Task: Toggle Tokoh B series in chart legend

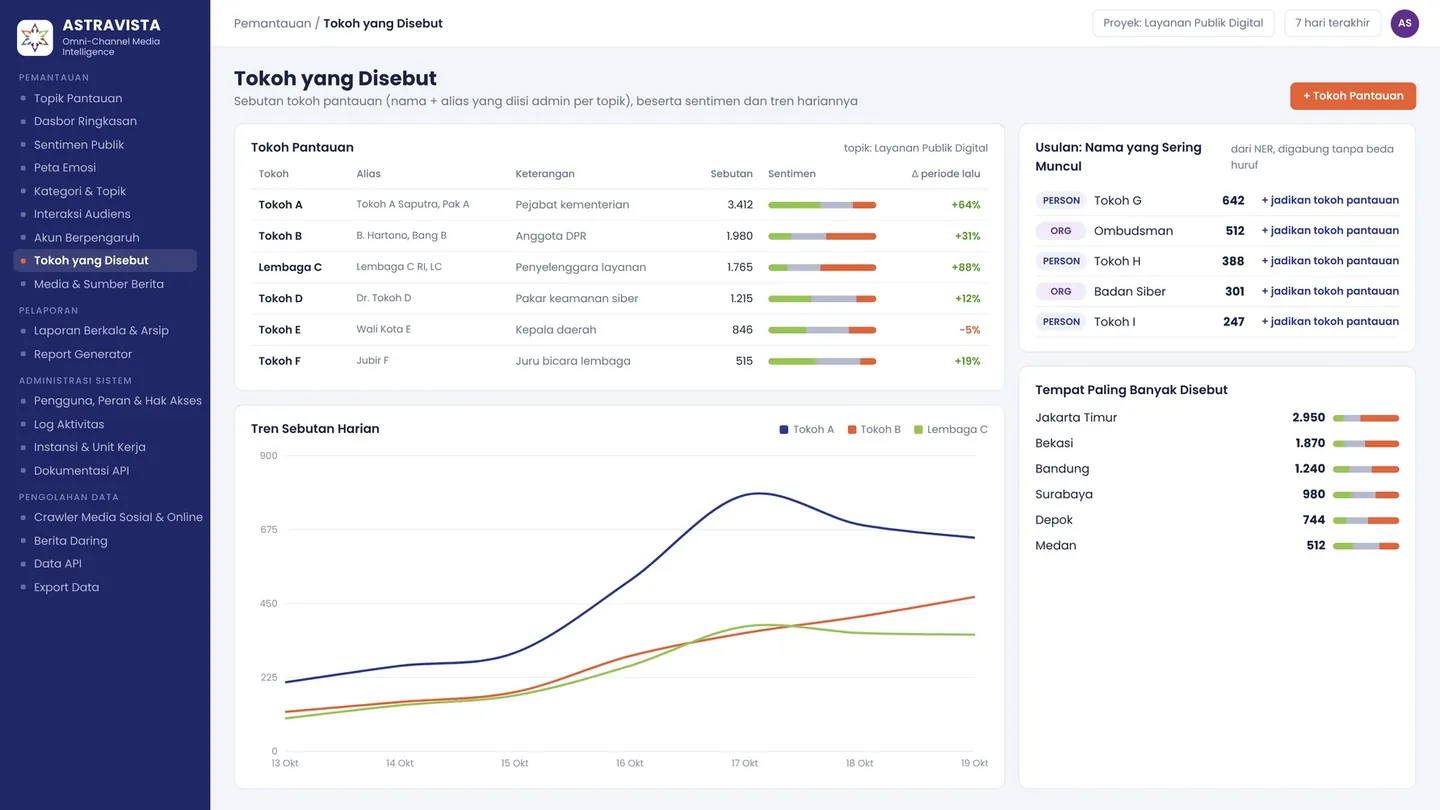Action: 874,430
